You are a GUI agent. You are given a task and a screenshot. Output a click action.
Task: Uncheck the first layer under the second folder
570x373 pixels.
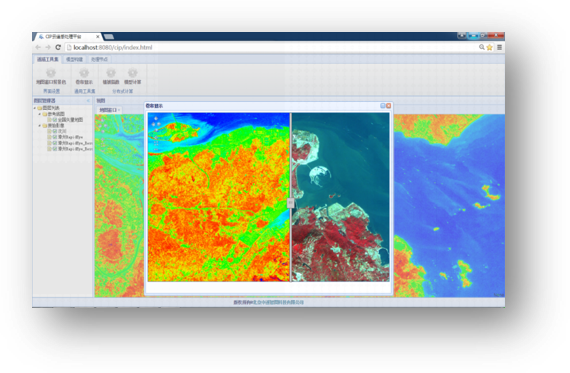pos(55,131)
